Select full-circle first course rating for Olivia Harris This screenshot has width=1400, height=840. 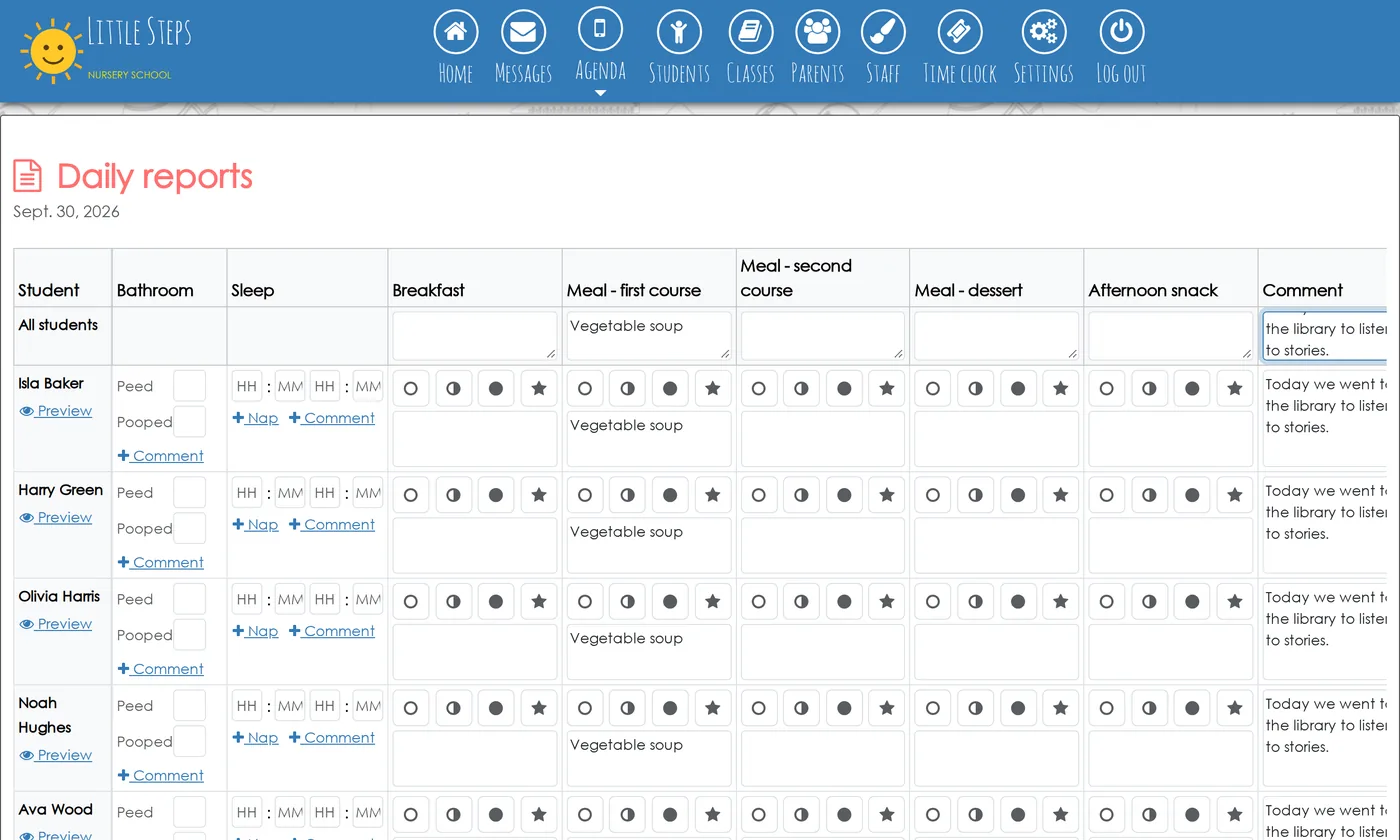(x=670, y=602)
